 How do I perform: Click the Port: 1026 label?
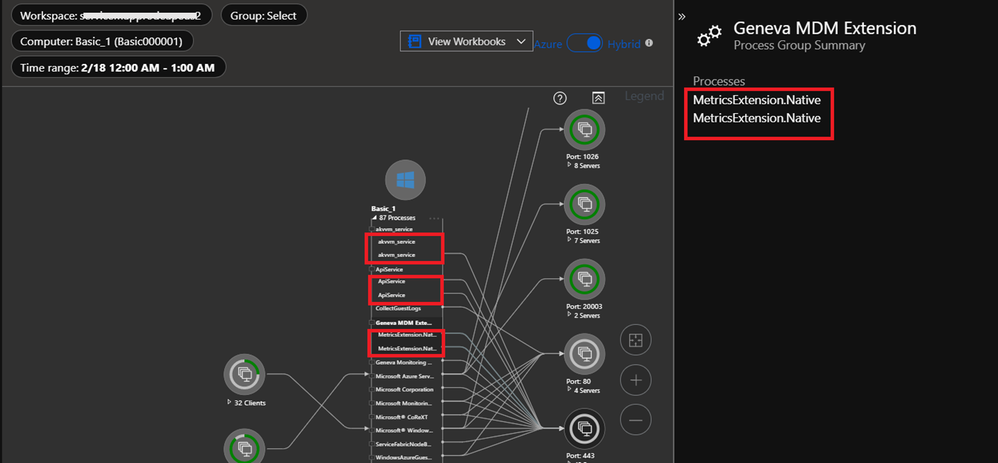pos(582,157)
